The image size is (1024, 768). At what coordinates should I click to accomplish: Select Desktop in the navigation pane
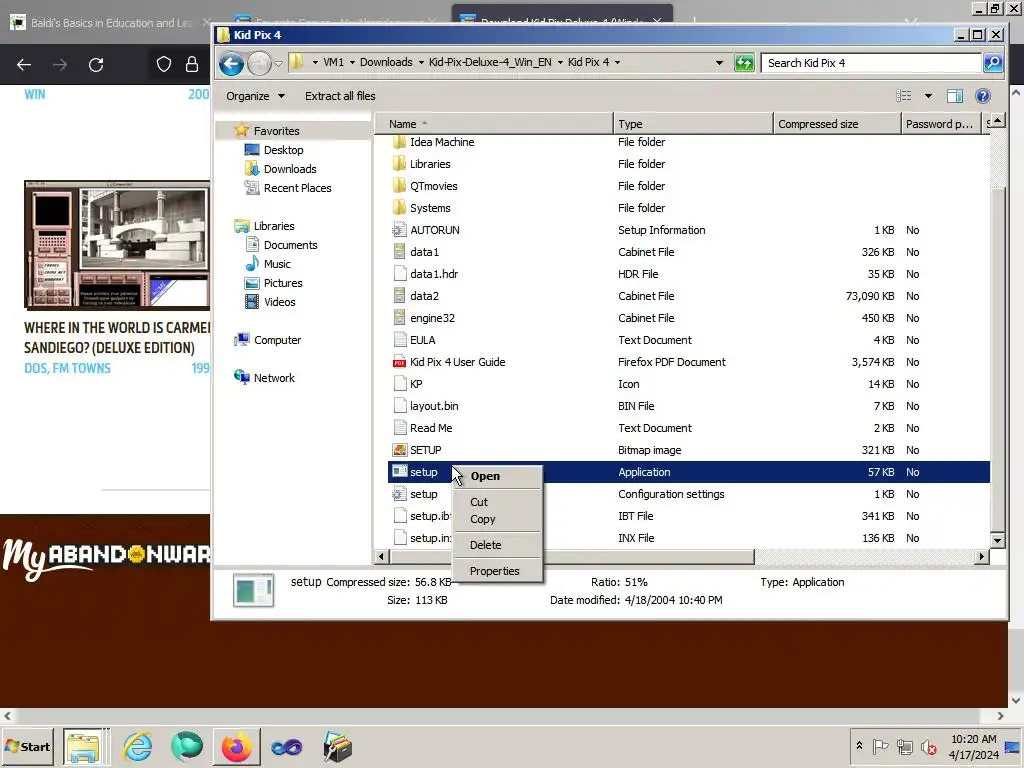tap(283, 150)
